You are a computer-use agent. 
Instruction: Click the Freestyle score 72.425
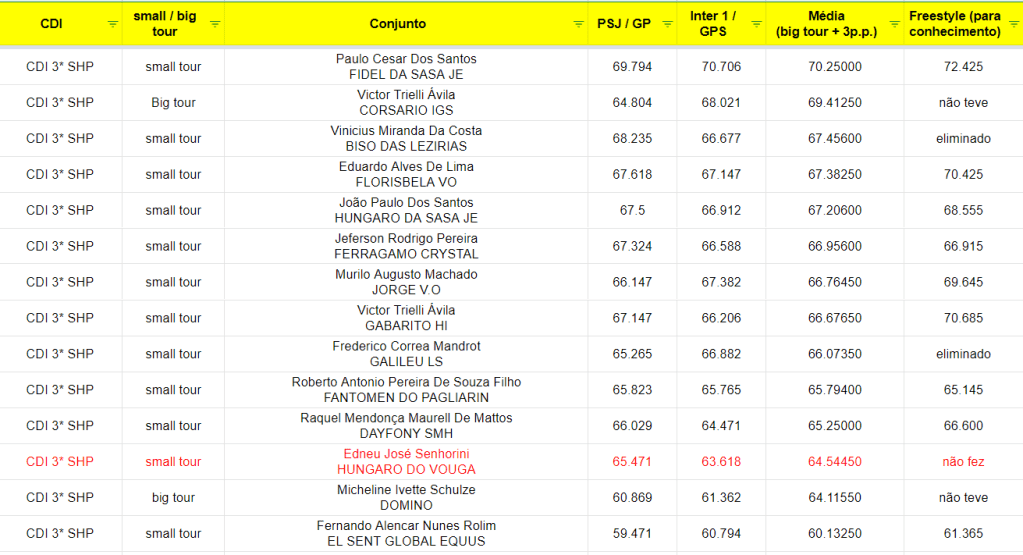[x=963, y=67]
